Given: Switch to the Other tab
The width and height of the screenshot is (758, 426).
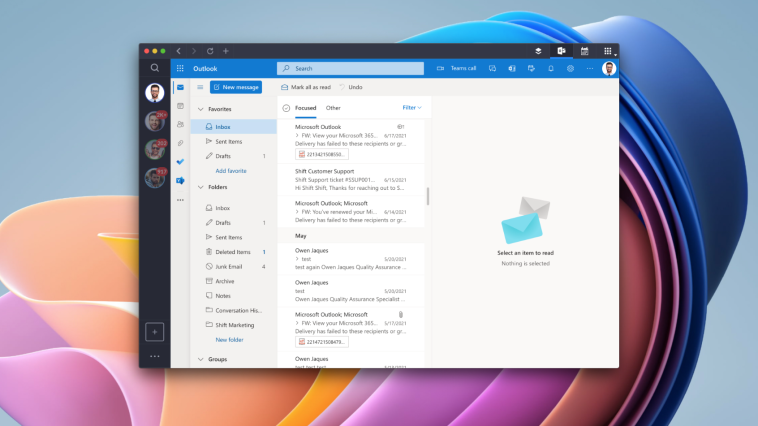Looking at the screenshot, I should (333, 108).
